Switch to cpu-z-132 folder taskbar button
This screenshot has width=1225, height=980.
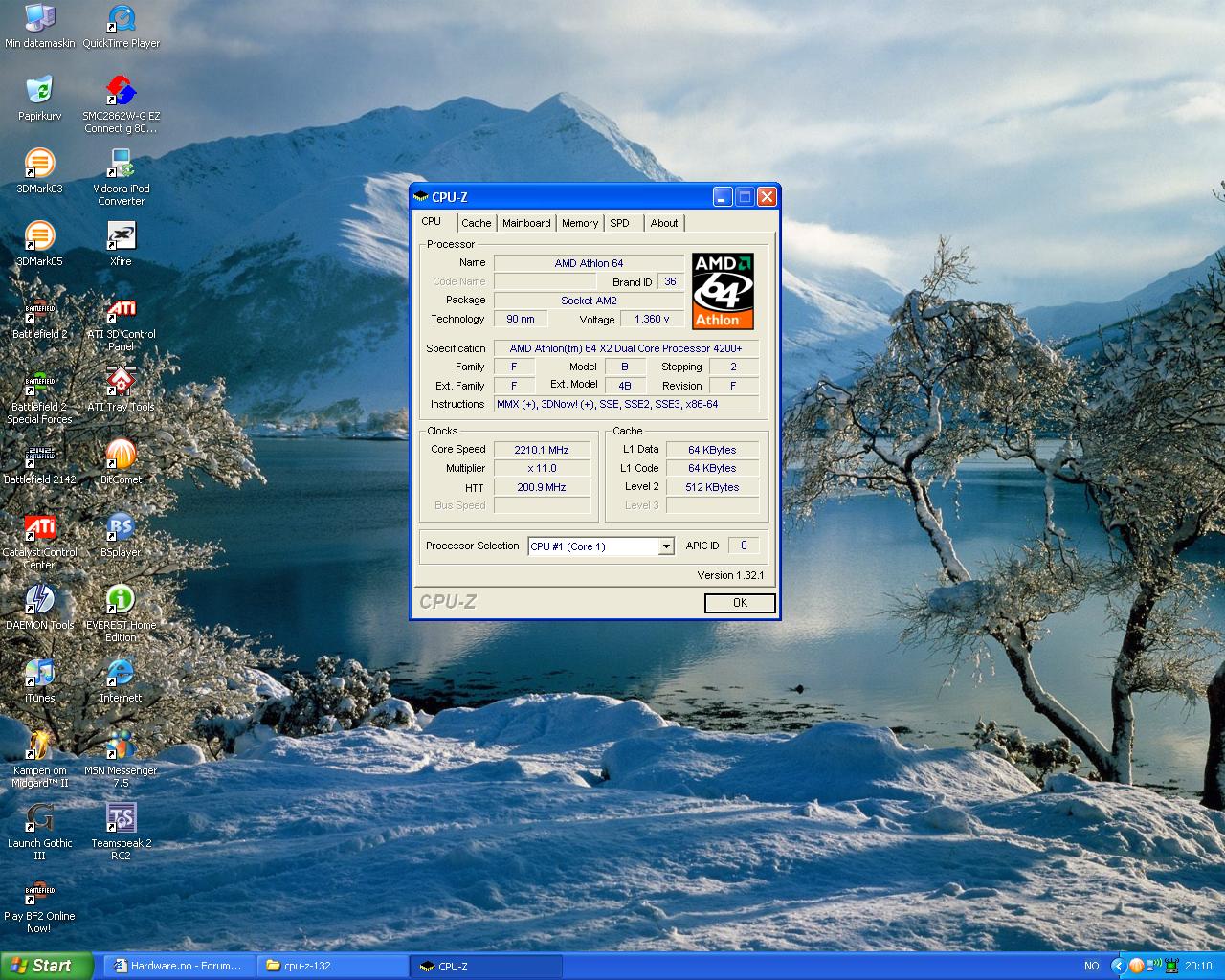coord(333,966)
